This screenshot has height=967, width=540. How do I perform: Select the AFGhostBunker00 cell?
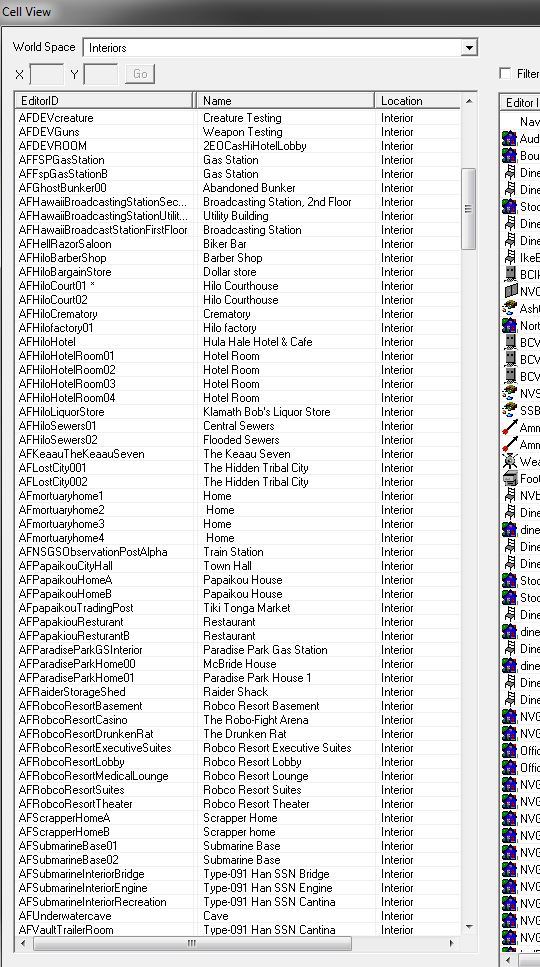[62, 188]
